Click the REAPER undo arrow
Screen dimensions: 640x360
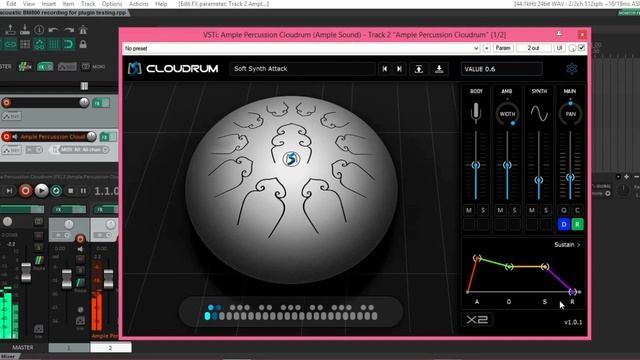53,30
